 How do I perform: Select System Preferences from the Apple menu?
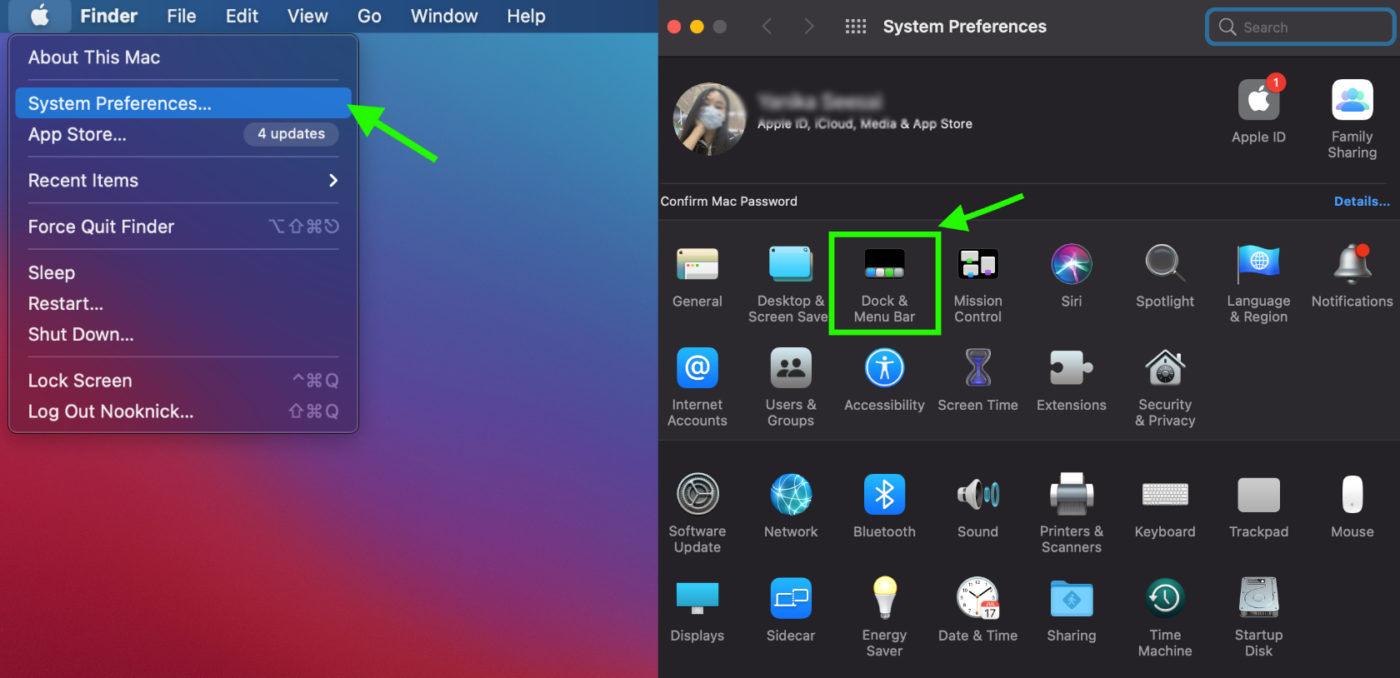coord(120,103)
